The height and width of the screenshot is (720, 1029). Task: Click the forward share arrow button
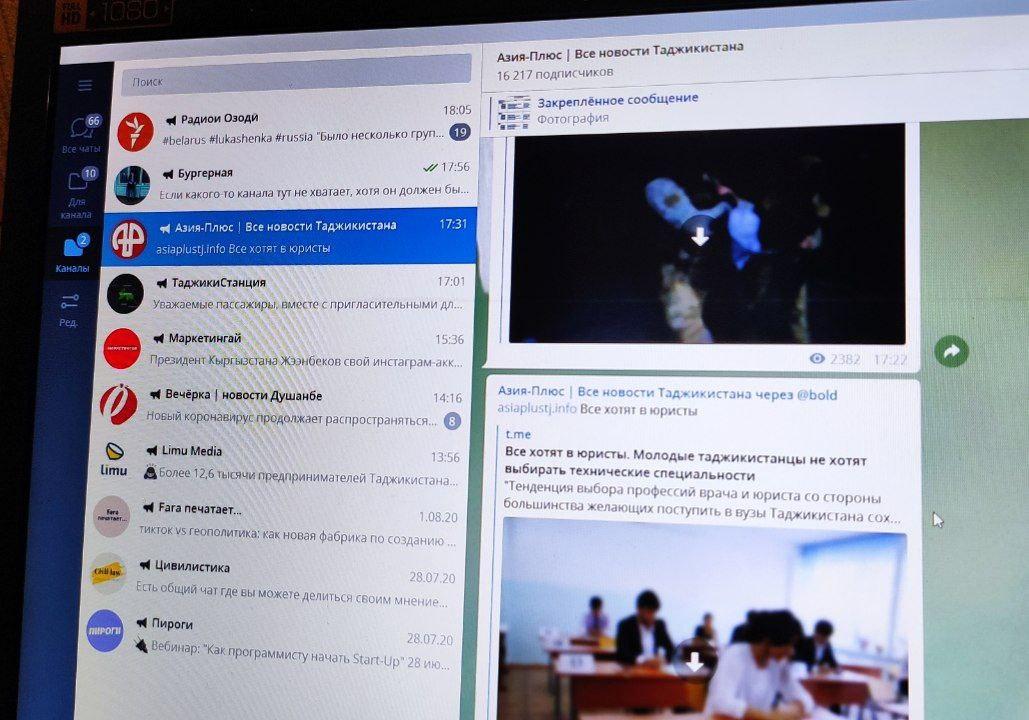click(x=951, y=351)
